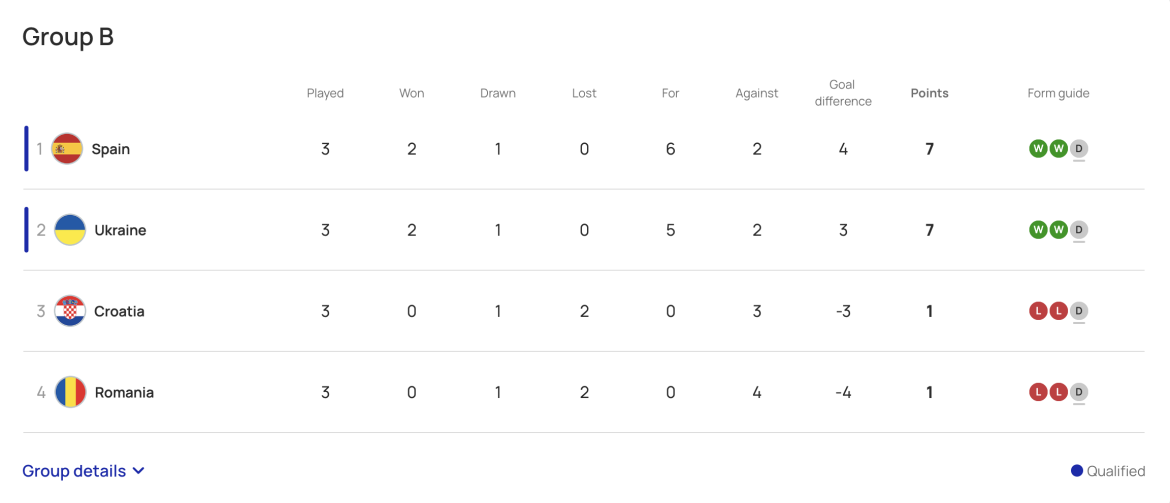
Task: Click Croatia's first red L form badge
Action: pyautogui.click(x=1038, y=311)
